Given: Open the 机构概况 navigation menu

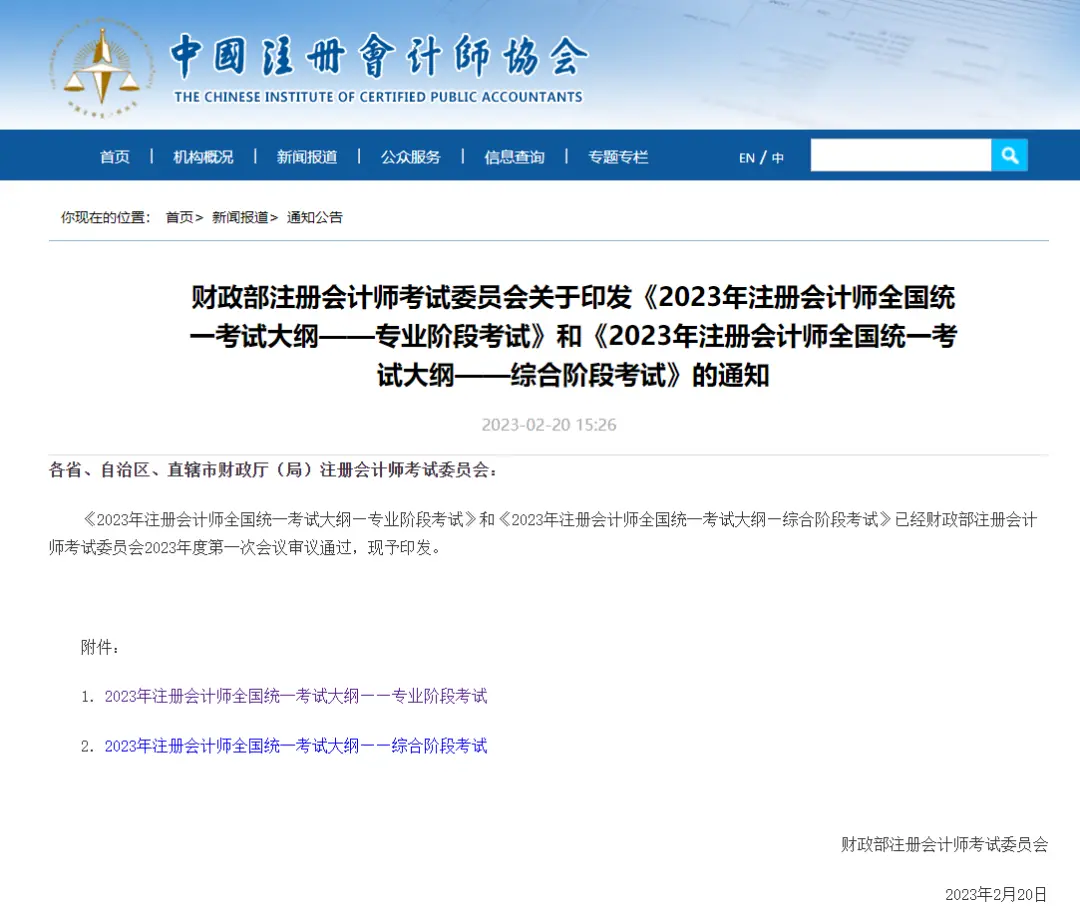Looking at the screenshot, I should [203, 157].
